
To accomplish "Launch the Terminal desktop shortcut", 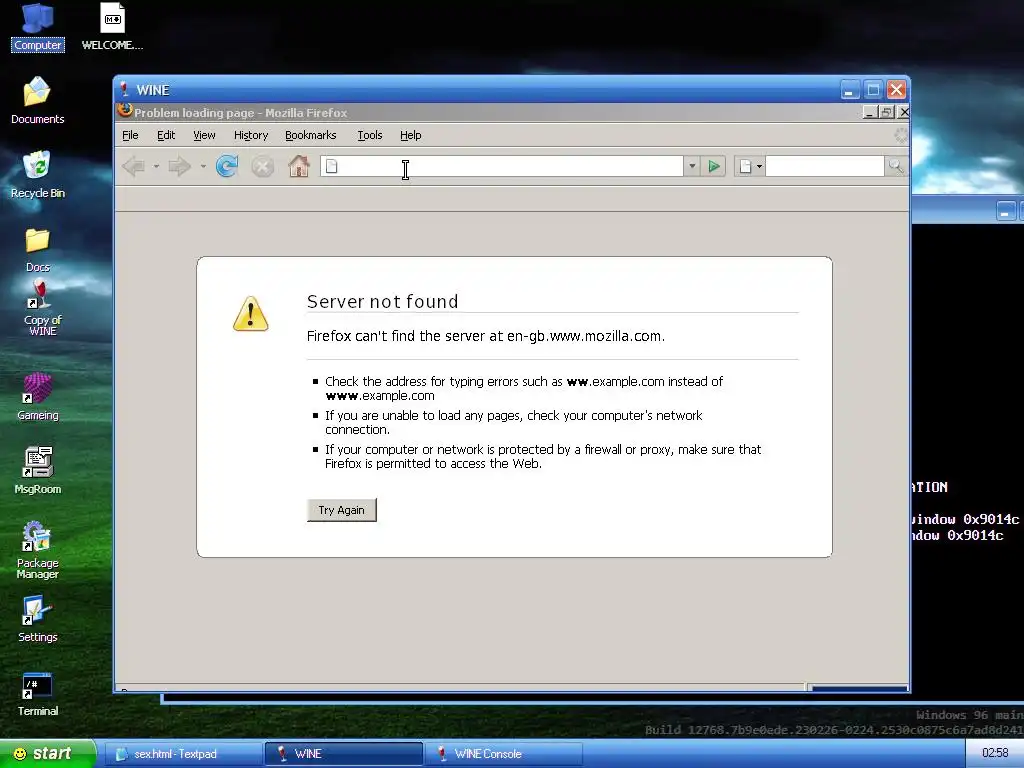I will (37, 694).
